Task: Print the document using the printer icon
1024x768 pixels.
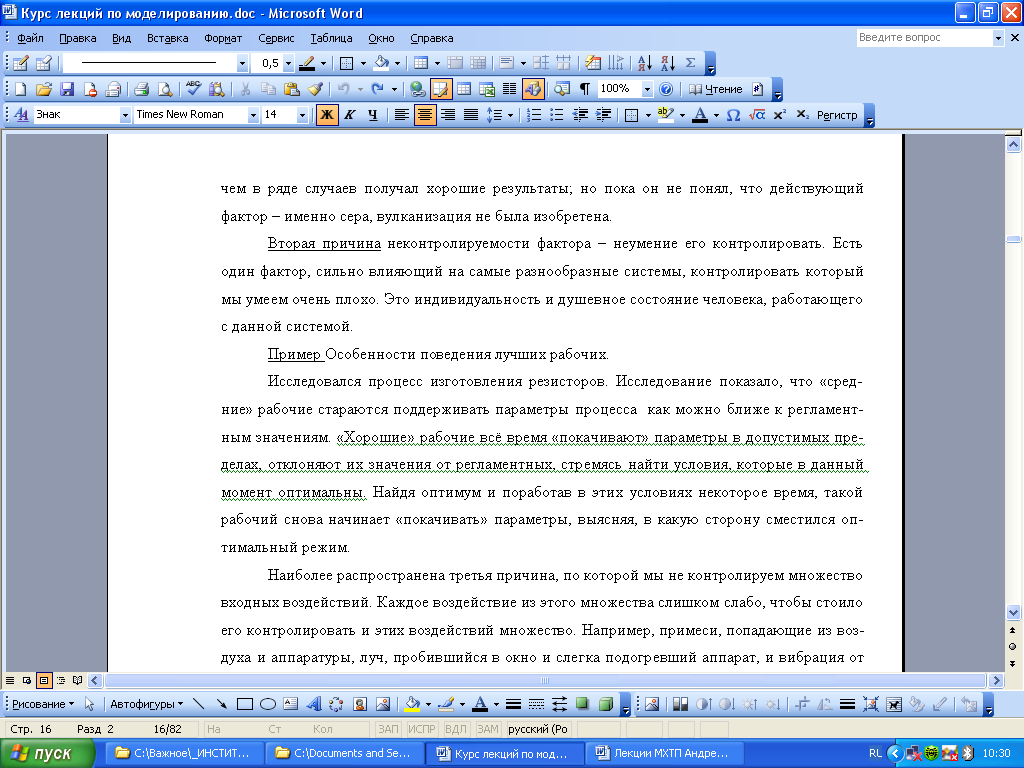Action: click(141, 89)
